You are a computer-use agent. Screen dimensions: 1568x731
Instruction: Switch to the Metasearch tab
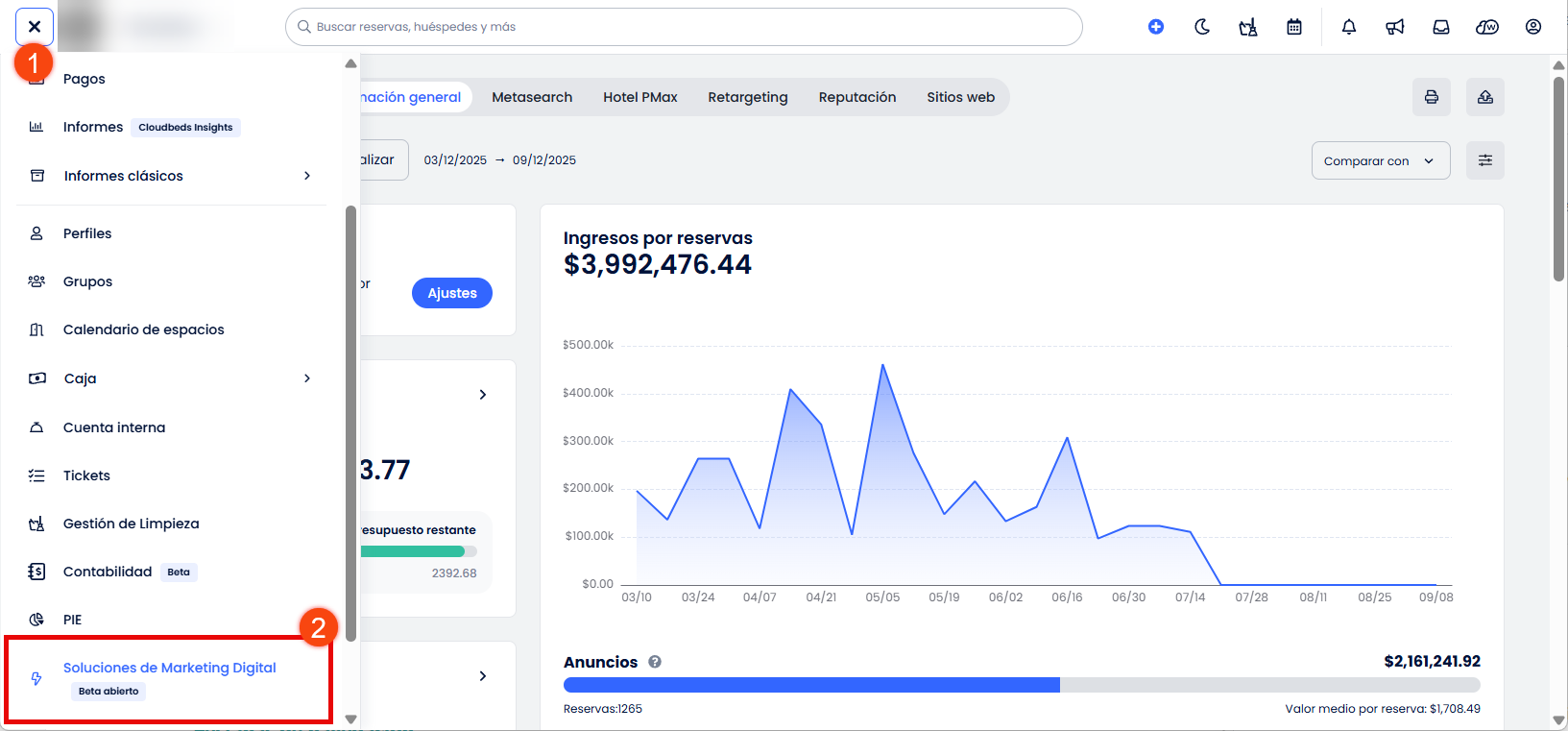click(532, 97)
